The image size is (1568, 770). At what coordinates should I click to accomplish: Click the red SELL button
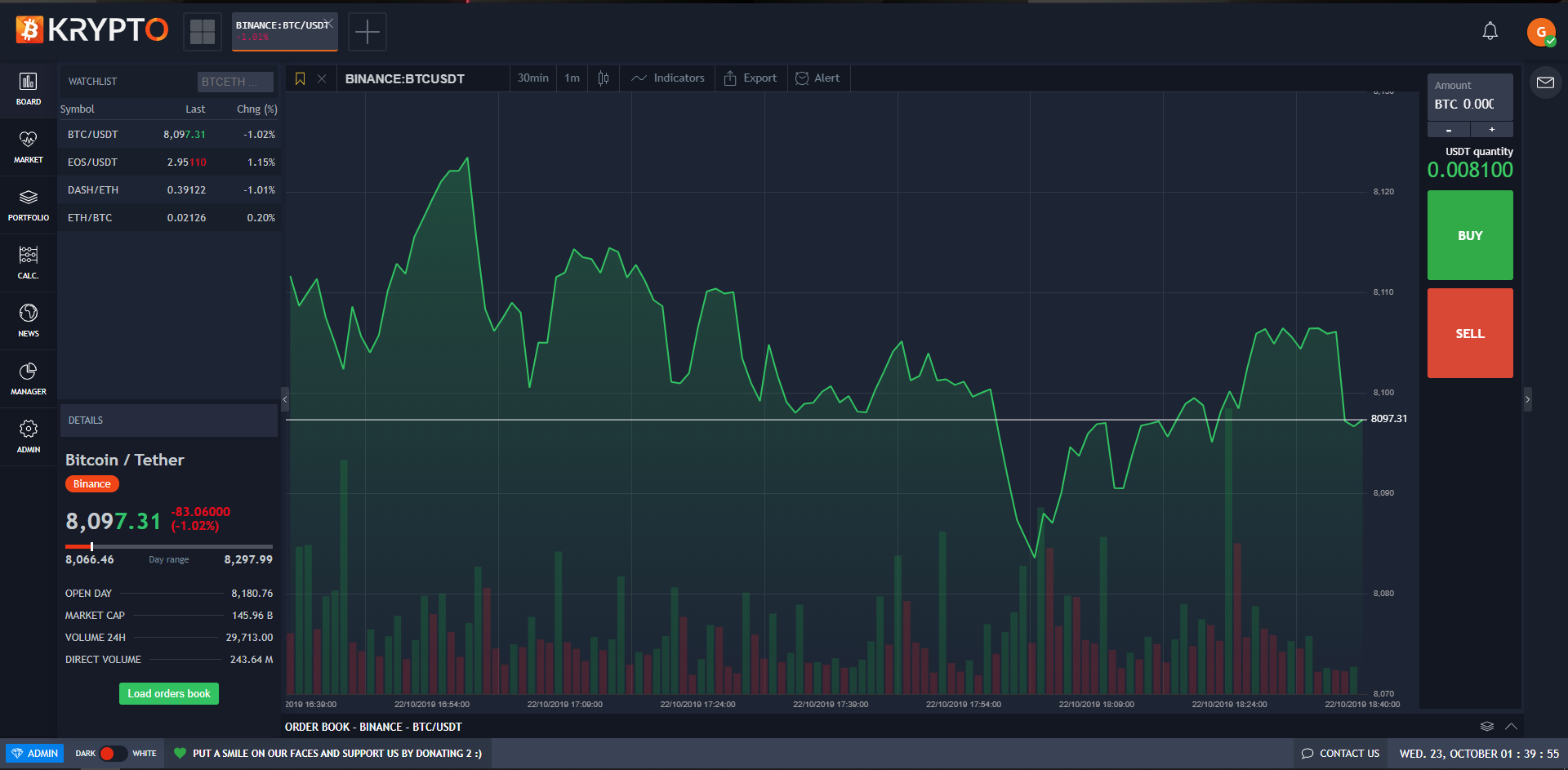[x=1470, y=333]
